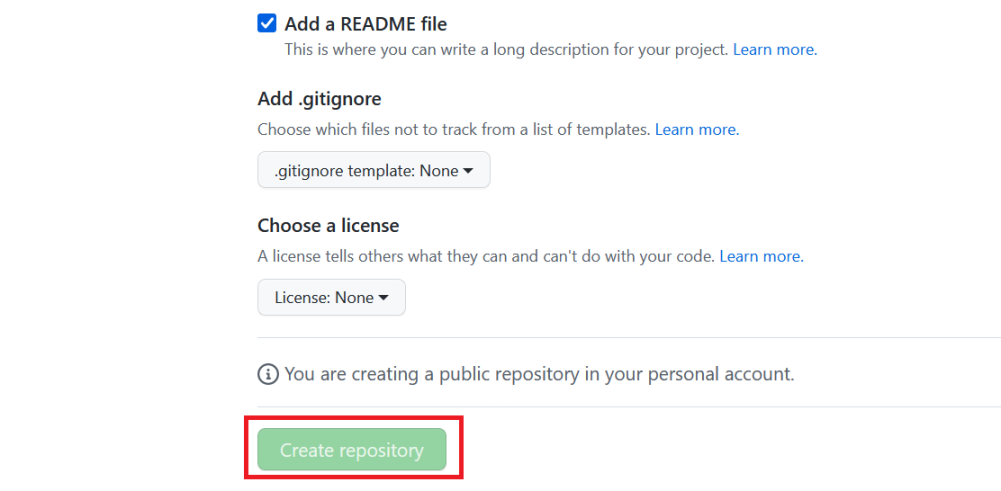1001x491 pixels.
Task: Open the Learn more link about README descriptions
Action: [x=775, y=49]
